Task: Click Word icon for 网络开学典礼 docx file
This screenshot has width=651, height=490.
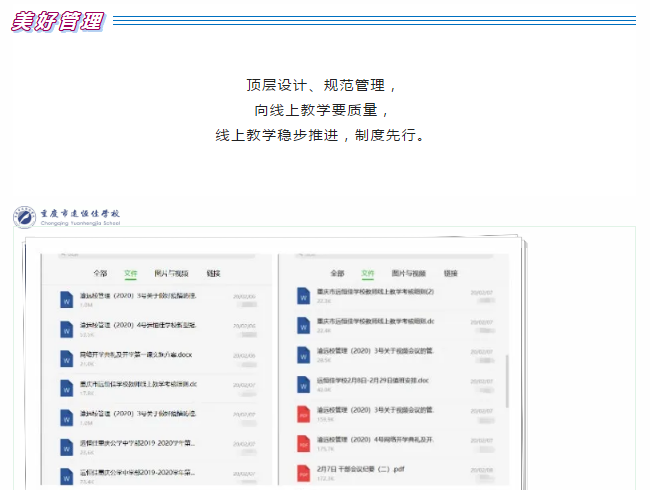Action: [67, 357]
